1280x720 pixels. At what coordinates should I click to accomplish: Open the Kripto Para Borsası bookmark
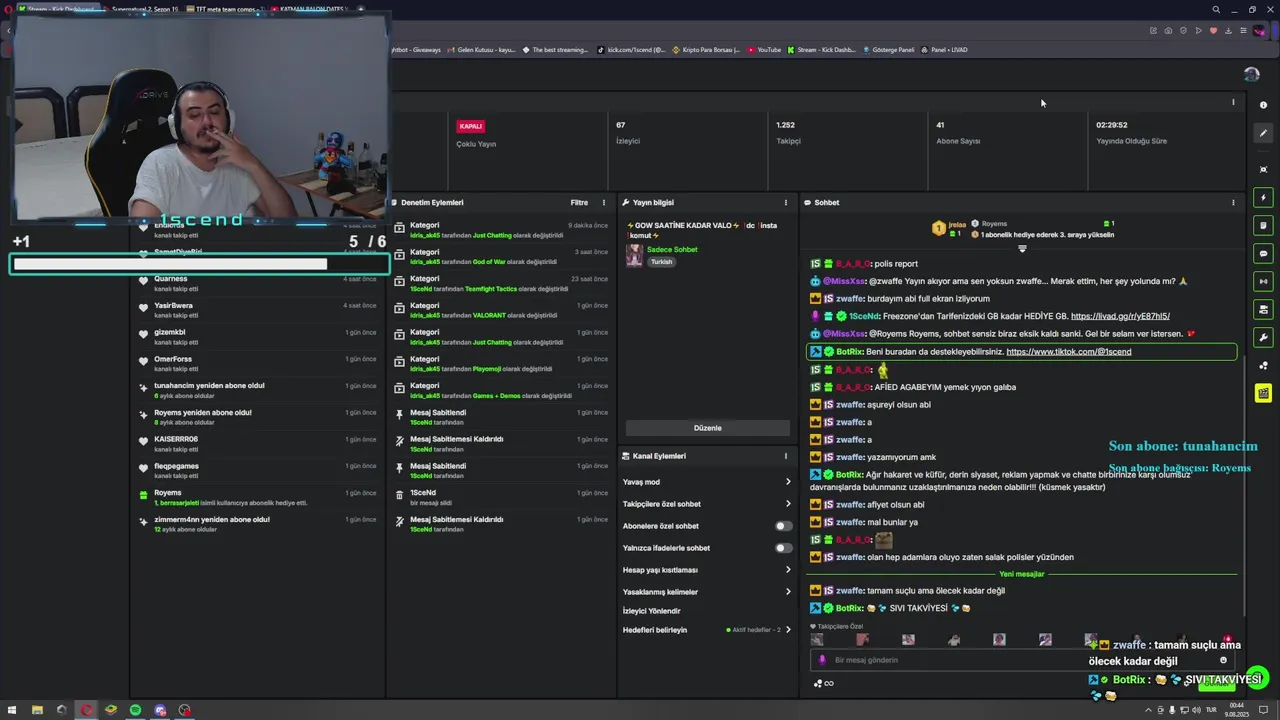706,49
